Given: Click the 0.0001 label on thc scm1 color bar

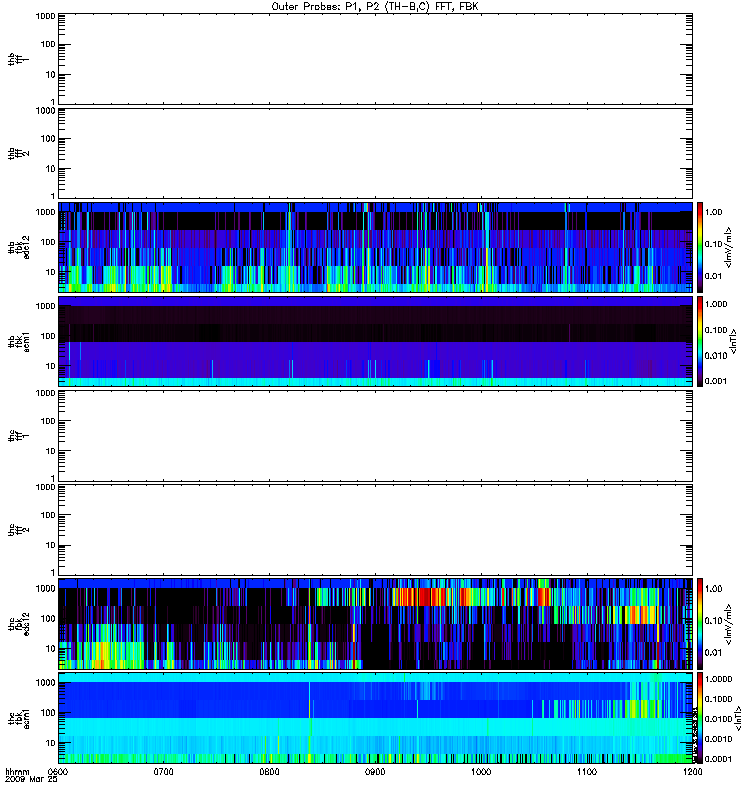Looking at the screenshot, I should coord(718,759).
